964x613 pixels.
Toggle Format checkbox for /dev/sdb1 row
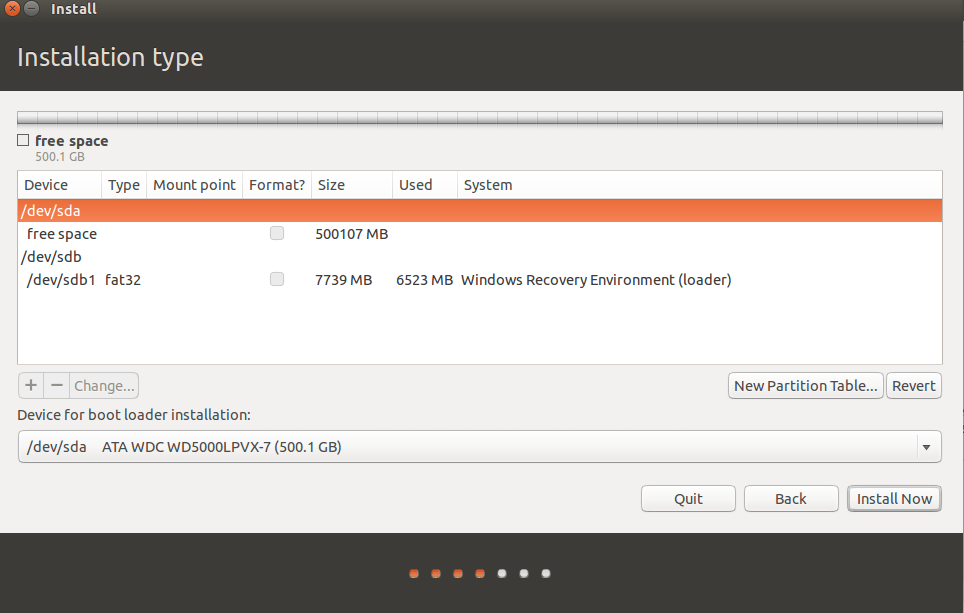277,280
